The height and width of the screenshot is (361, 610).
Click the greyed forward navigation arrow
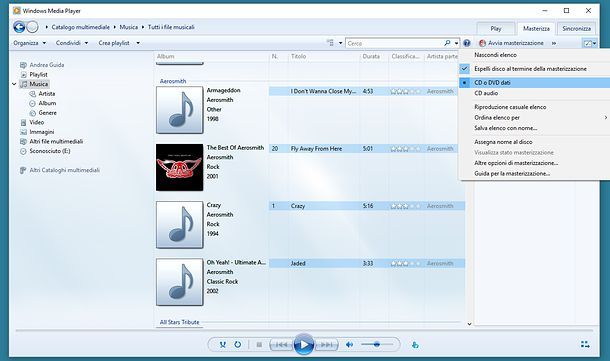(32, 27)
